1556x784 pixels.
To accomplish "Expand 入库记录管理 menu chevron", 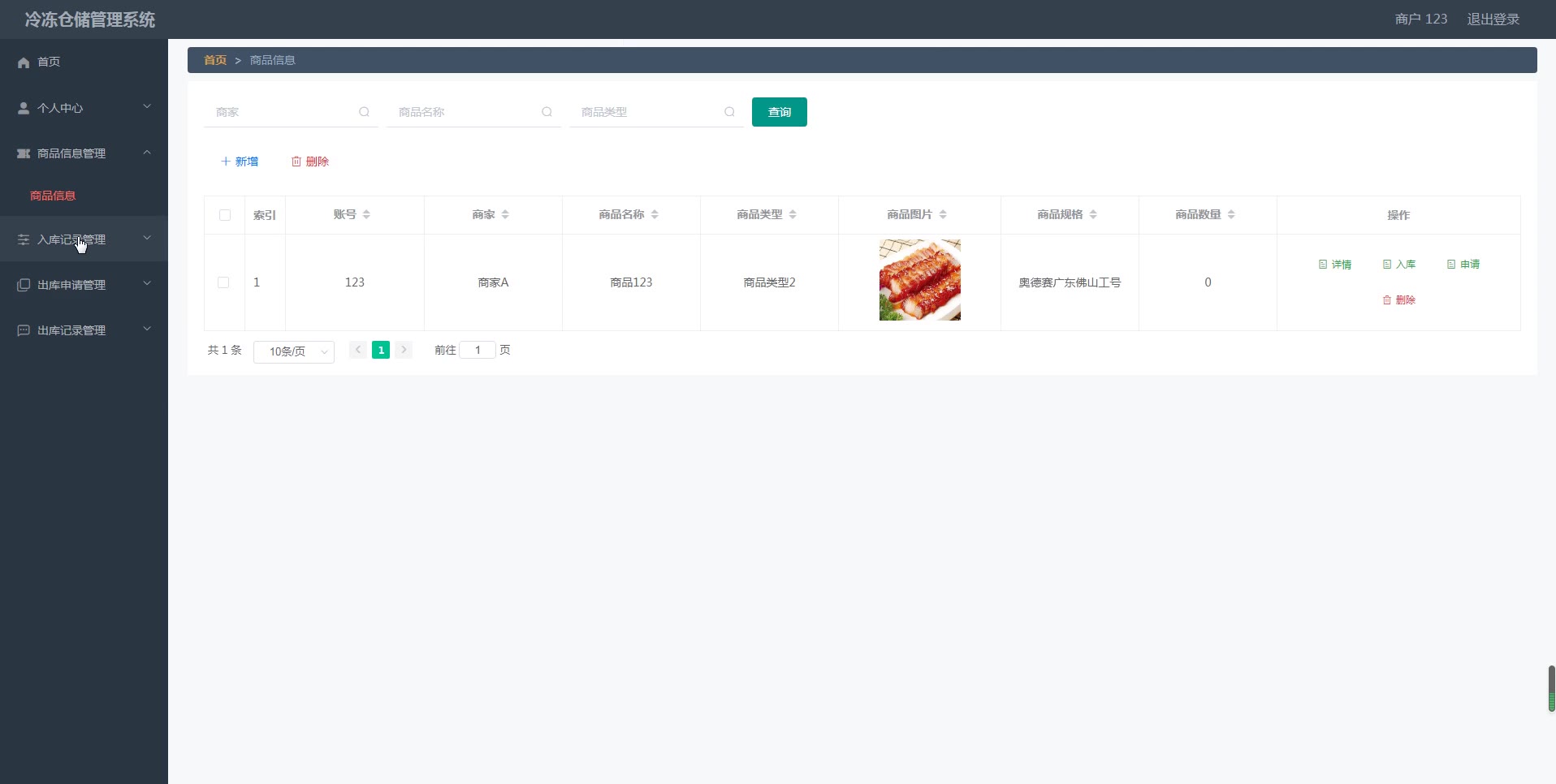I will [147, 238].
